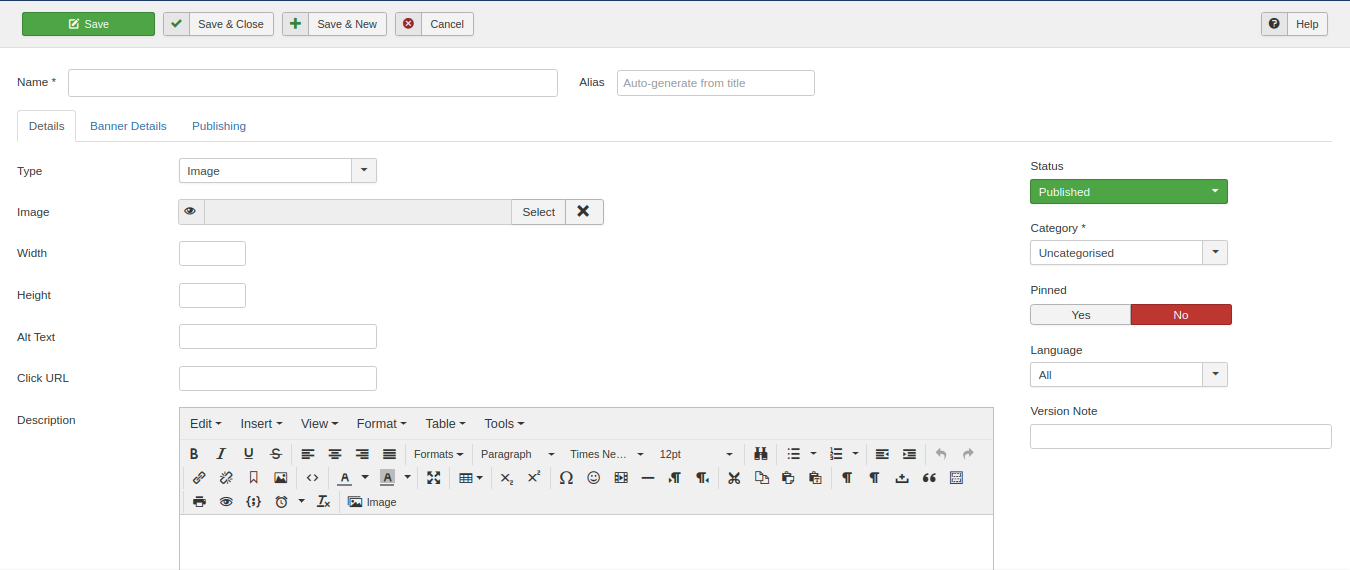Switch to the Publishing tab
The width and height of the screenshot is (1350, 570).
(219, 126)
